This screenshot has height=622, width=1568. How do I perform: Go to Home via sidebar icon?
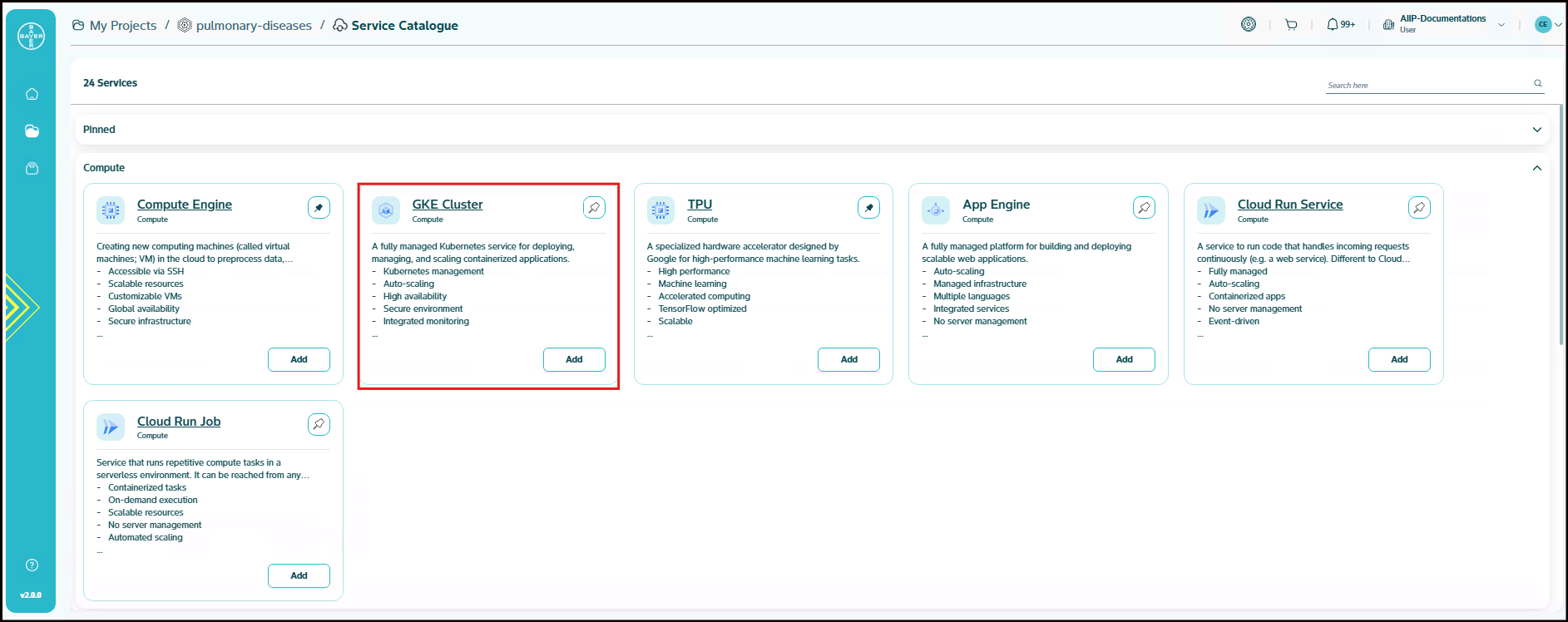click(x=32, y=94)
